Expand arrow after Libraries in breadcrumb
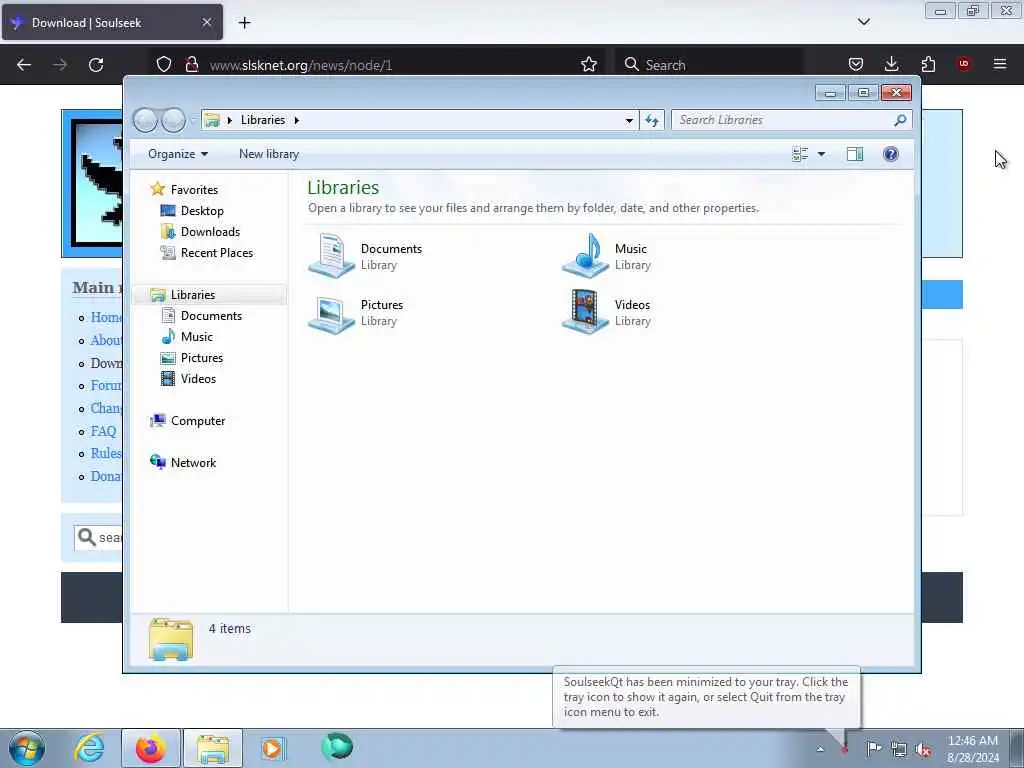Screen dimensions: 1024x768 click(x=296, y=120)
